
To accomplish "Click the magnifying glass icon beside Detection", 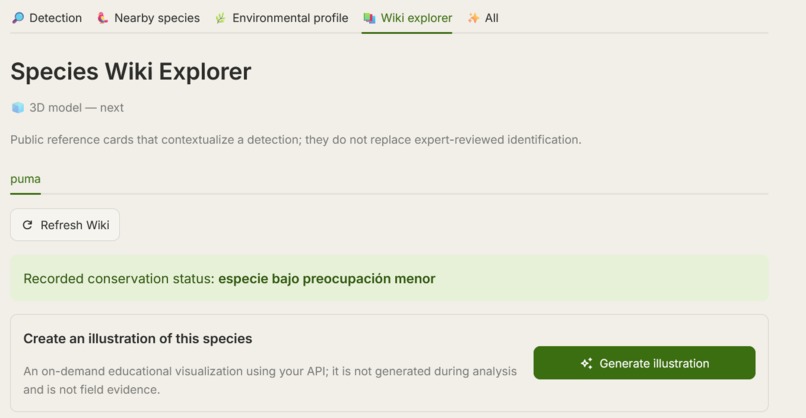I will coord(18,18).
